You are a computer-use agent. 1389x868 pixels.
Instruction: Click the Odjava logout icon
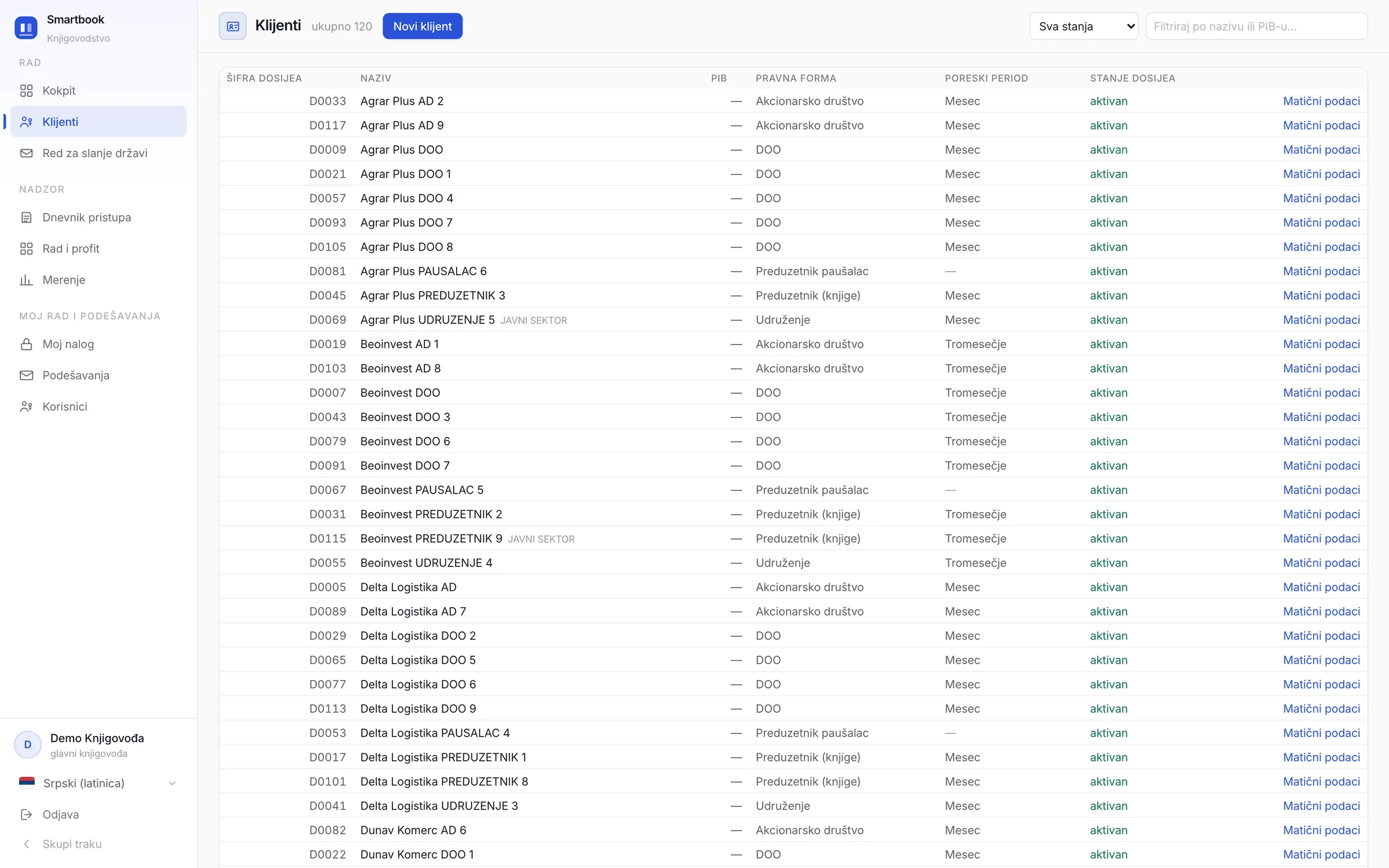coord(26,815)
